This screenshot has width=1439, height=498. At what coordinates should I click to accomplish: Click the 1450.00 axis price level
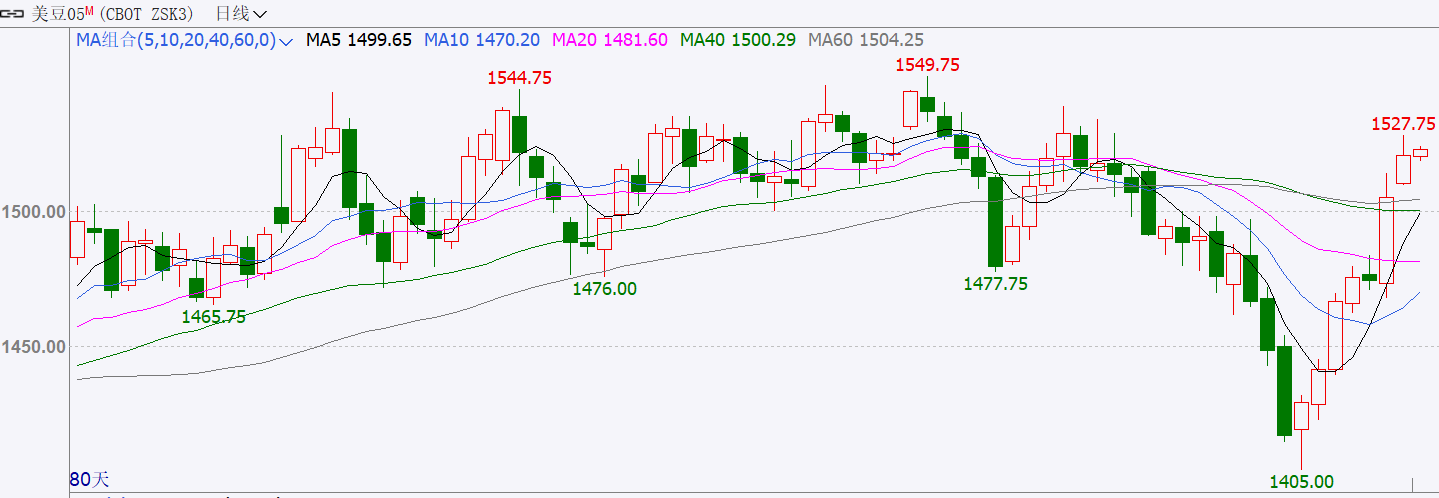tap(34, 347)
